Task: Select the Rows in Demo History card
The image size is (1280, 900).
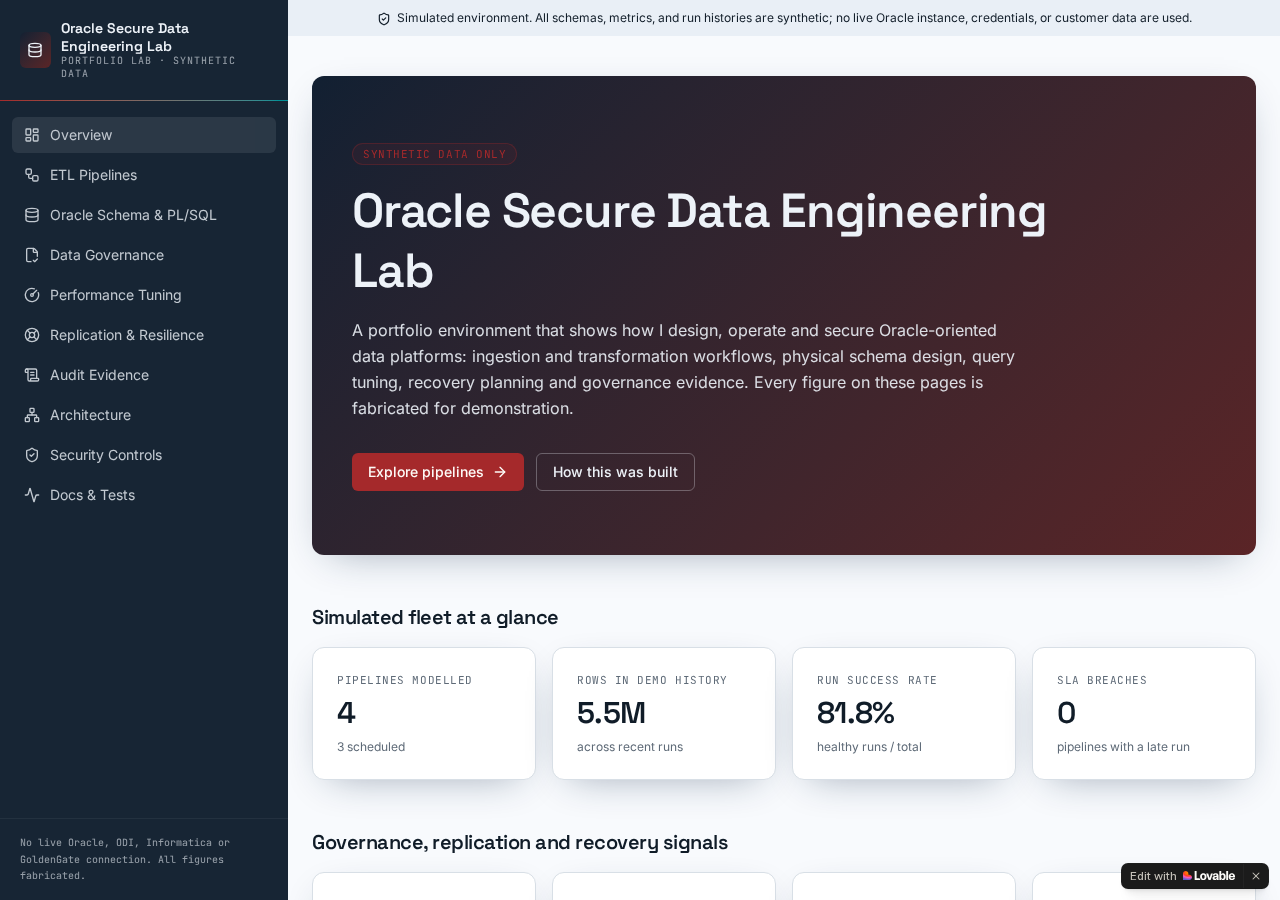Action: (664, 713)
